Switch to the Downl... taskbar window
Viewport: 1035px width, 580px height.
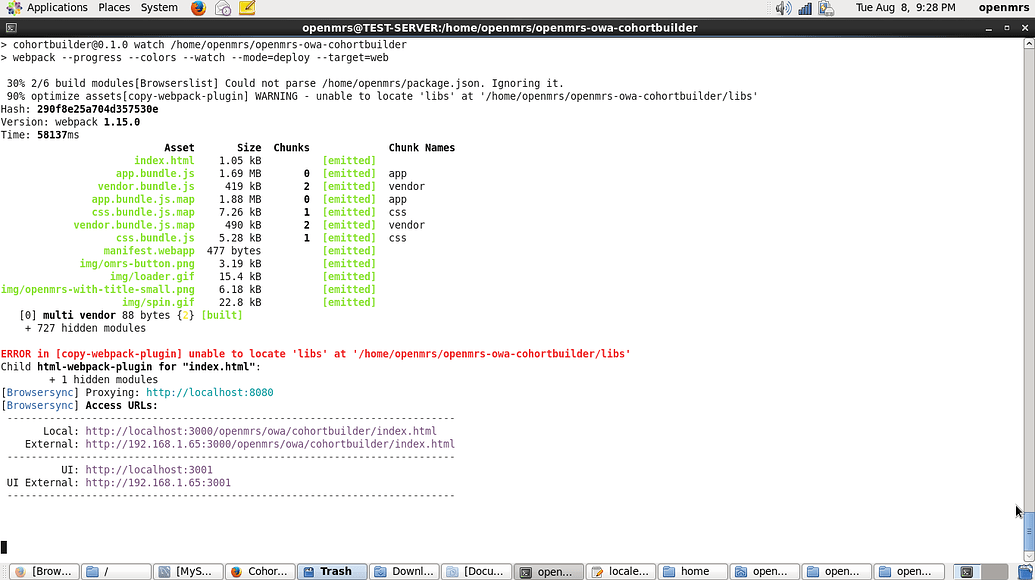click(404, 571)
